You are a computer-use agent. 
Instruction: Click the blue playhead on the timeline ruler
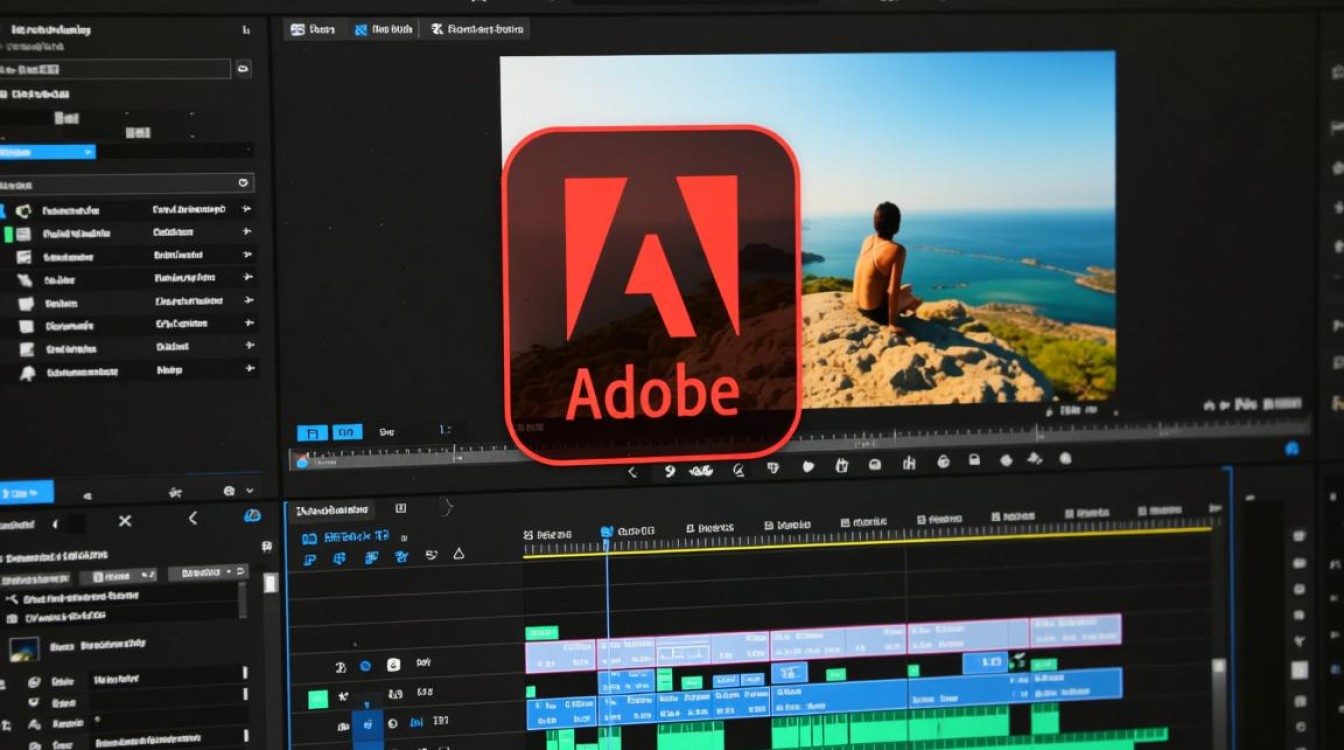[606, 532]
